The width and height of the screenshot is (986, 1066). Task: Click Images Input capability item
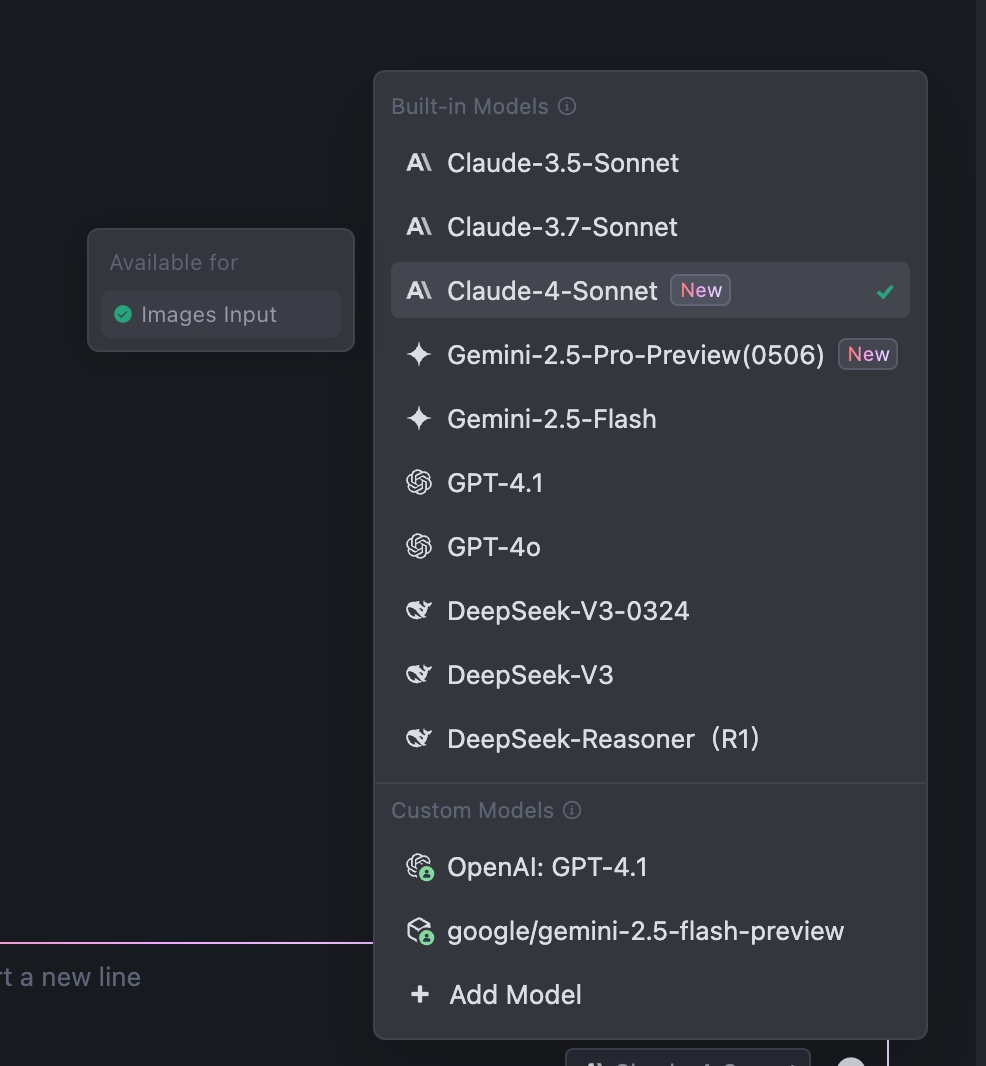coord(221,314)
